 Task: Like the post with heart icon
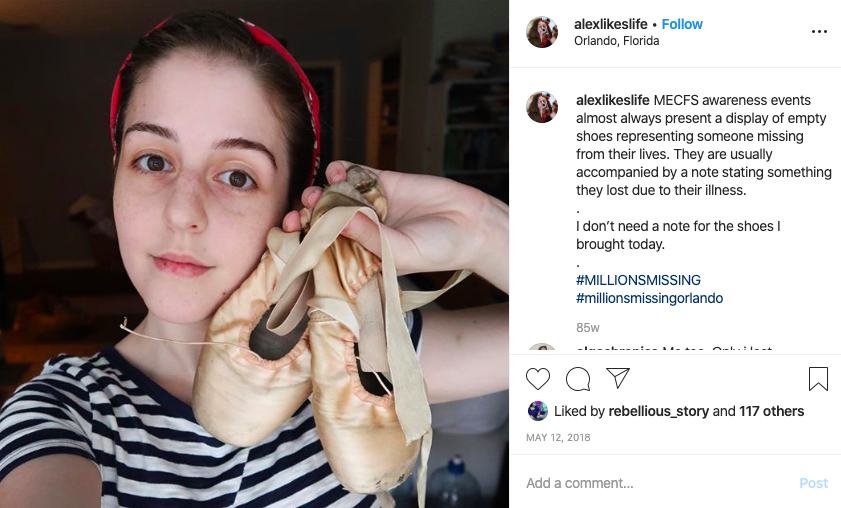tap(537, 379)
